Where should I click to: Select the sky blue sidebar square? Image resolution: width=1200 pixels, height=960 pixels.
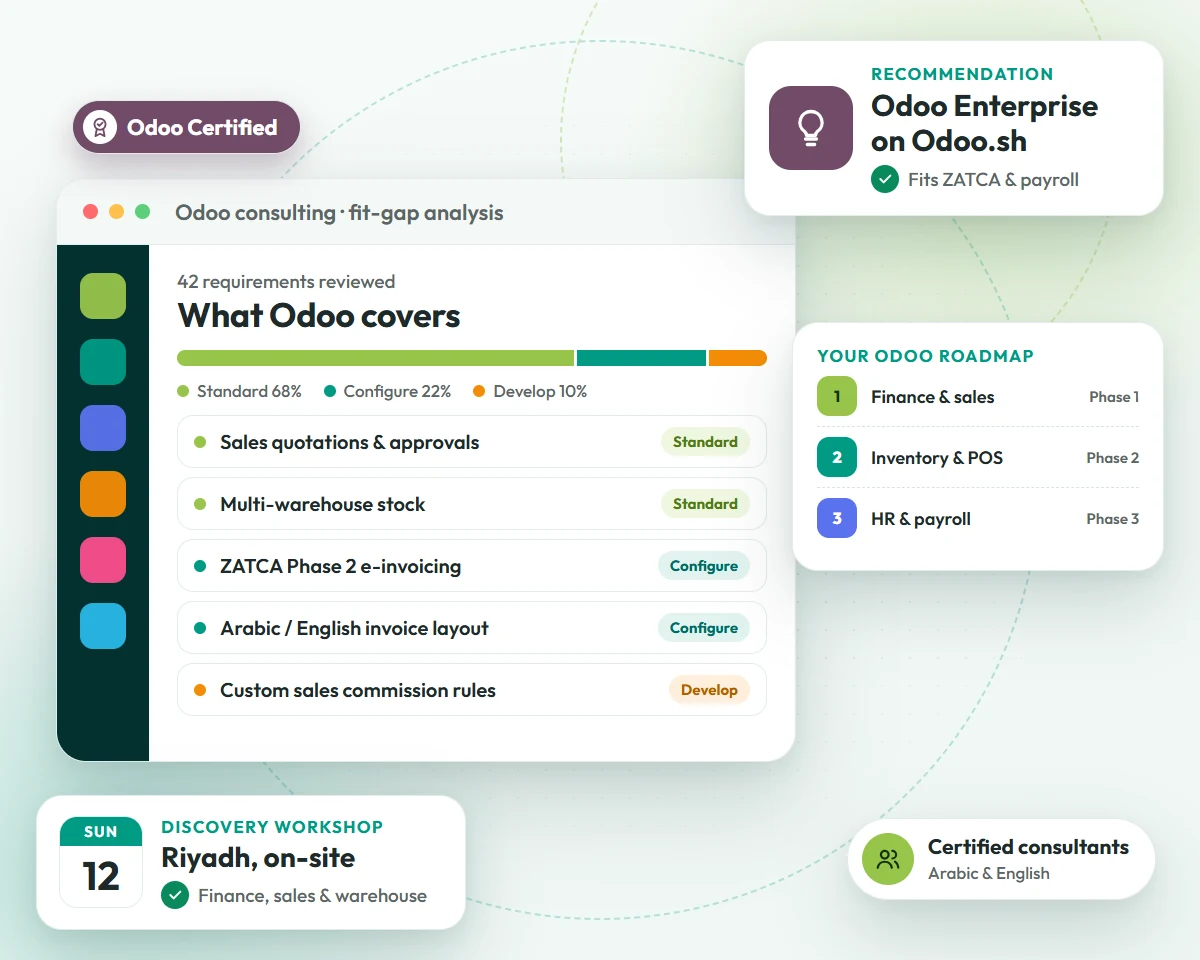tap(103, 626)
